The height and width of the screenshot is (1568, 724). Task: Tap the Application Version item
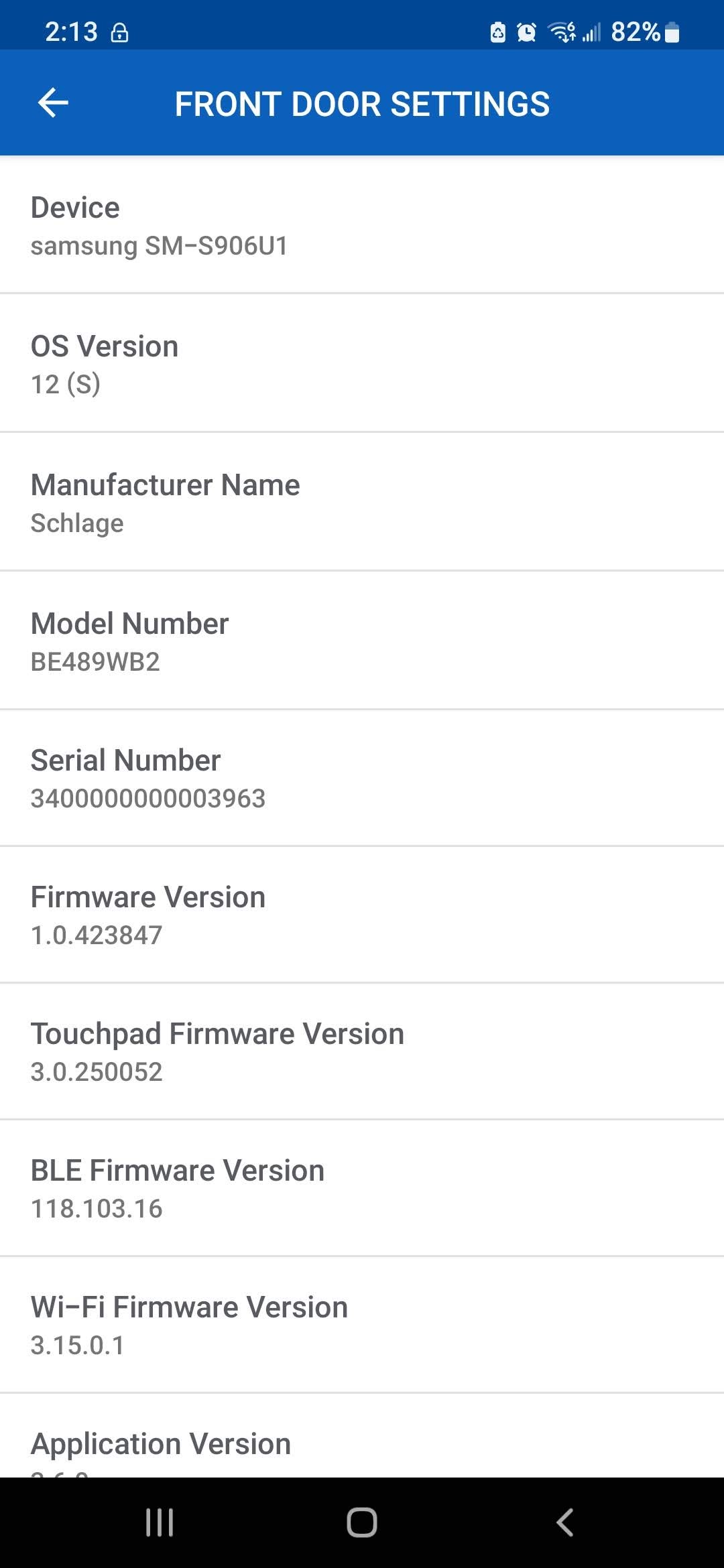pos(362,1437)
